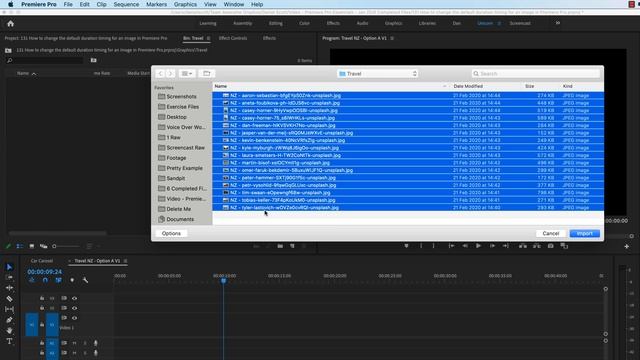Click New Bin icon in project panel
The width and height of the screenshot is (640, 360).
click(x=280, y=246)
